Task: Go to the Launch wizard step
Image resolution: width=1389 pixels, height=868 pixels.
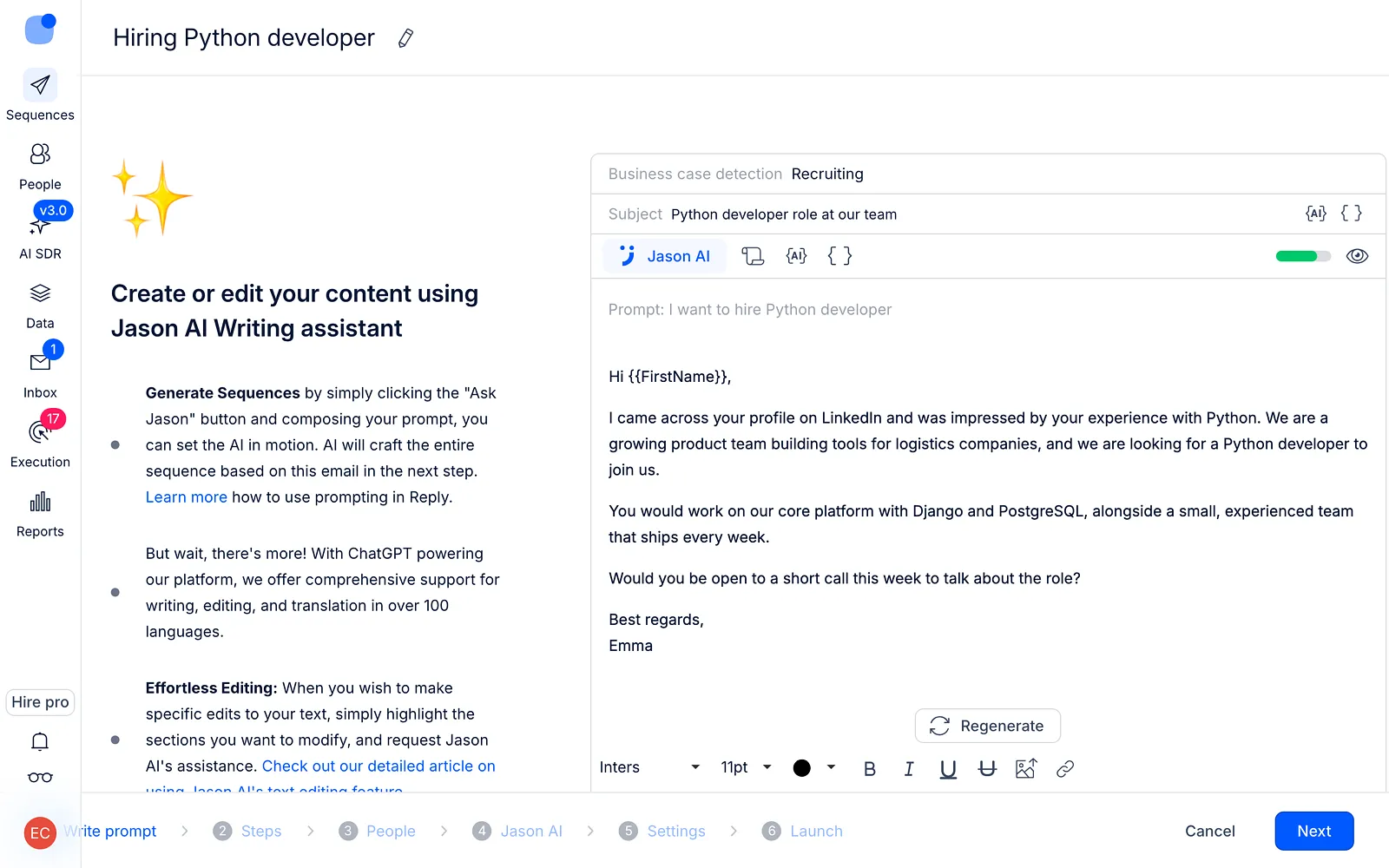Action: pyautogui.click(x=802, y=831)
